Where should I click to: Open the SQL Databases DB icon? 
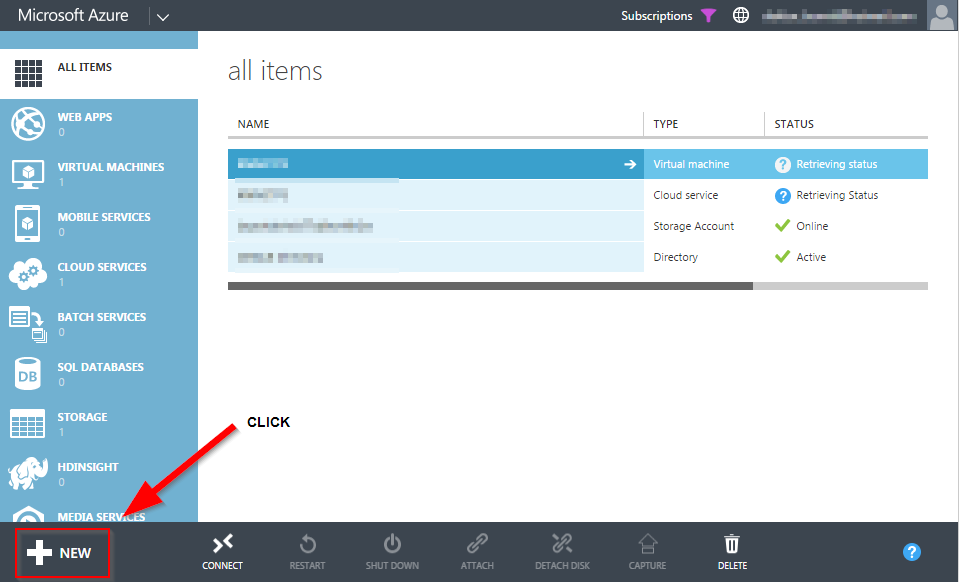coord(28,374)
